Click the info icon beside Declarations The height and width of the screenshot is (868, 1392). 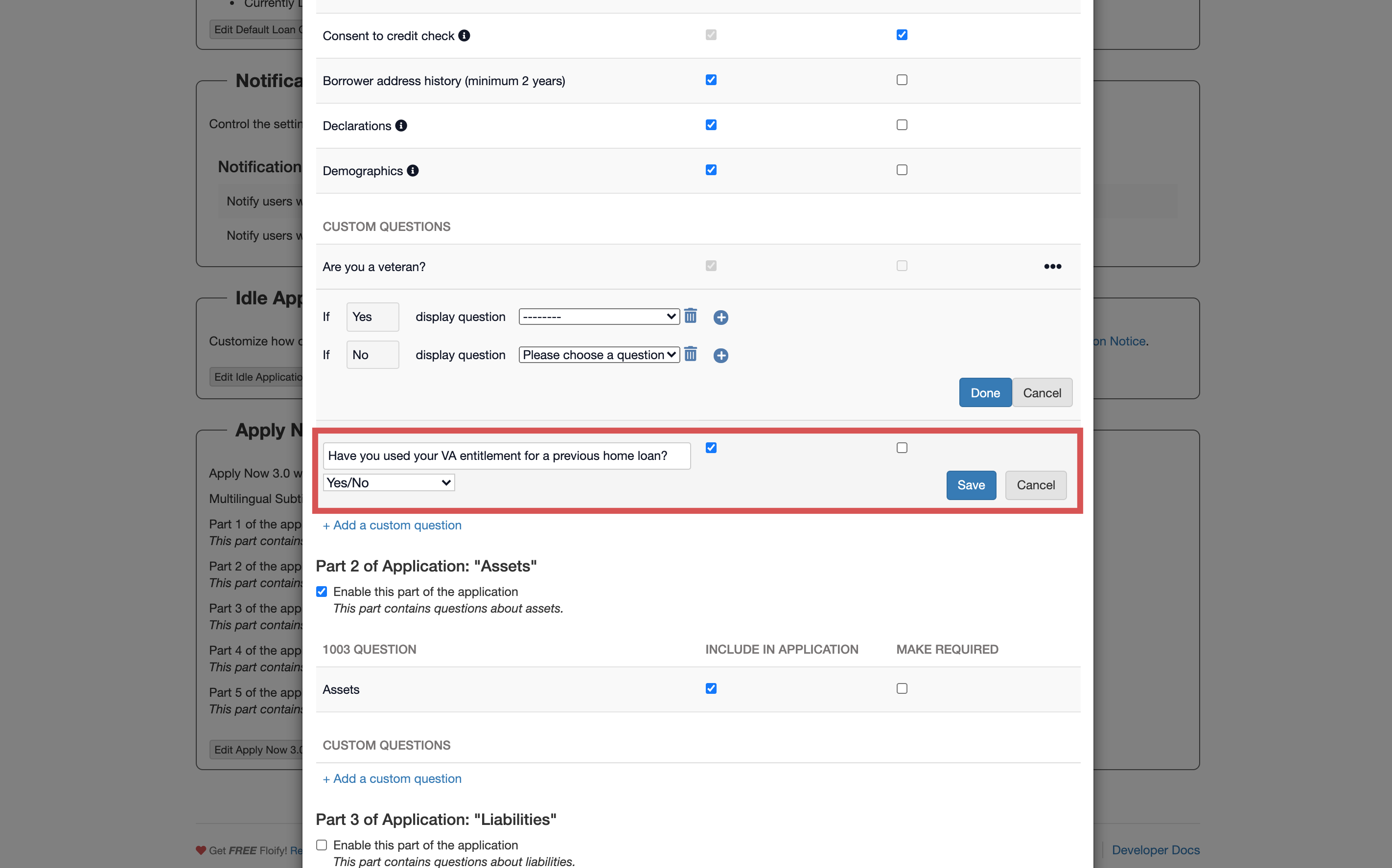click(x=401, y=126)
